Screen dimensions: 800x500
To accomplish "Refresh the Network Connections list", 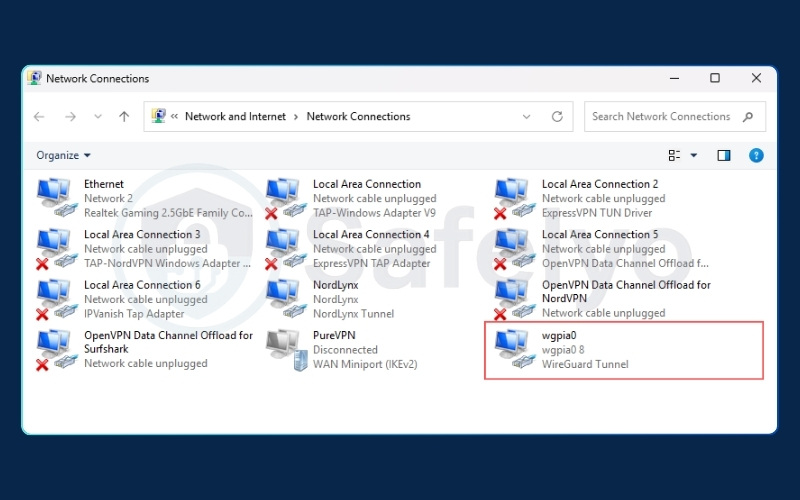I will point(557,116).
